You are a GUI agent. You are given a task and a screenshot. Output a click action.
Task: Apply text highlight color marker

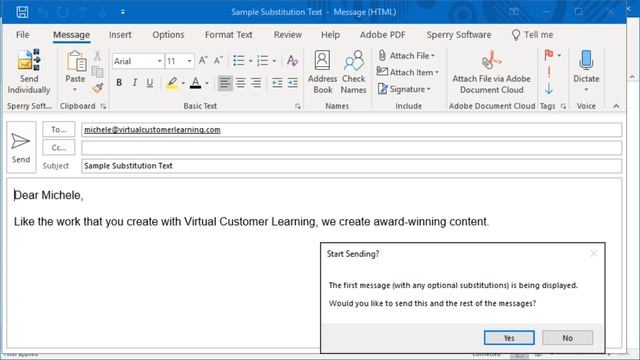click(172, 83)
